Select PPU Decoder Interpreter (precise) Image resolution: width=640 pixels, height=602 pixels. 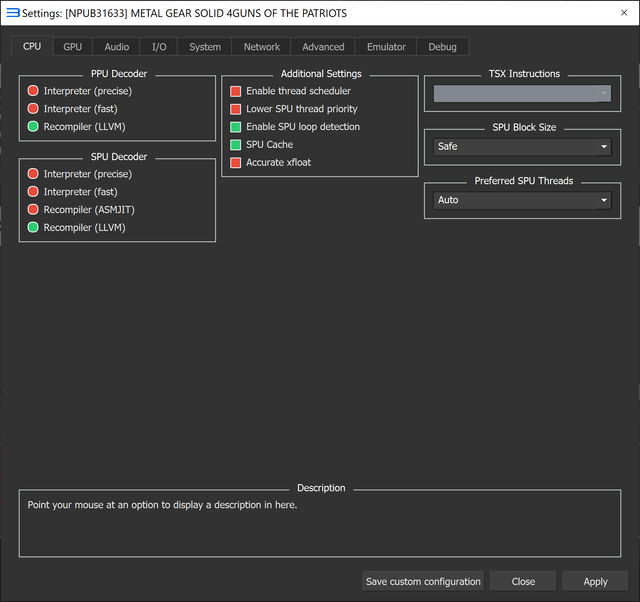[80, 91]
